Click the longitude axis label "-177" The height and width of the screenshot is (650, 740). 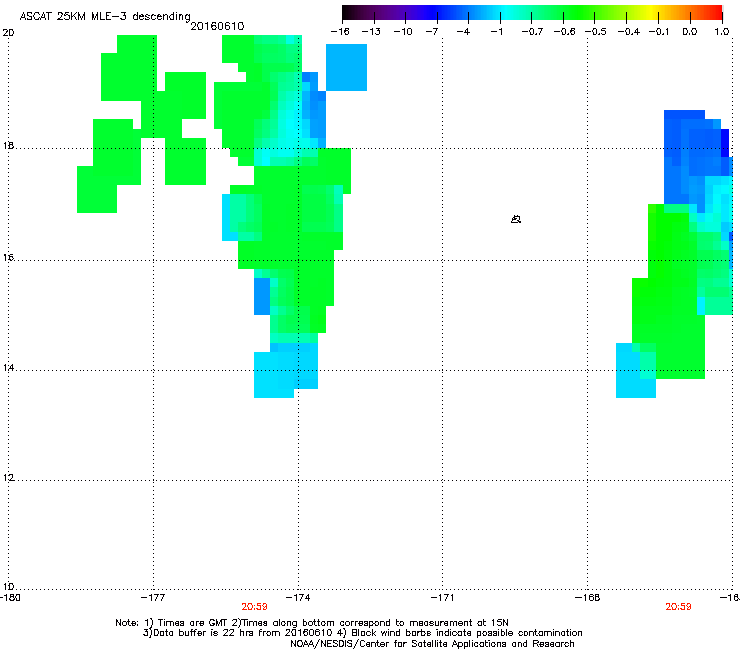(153, 598)
